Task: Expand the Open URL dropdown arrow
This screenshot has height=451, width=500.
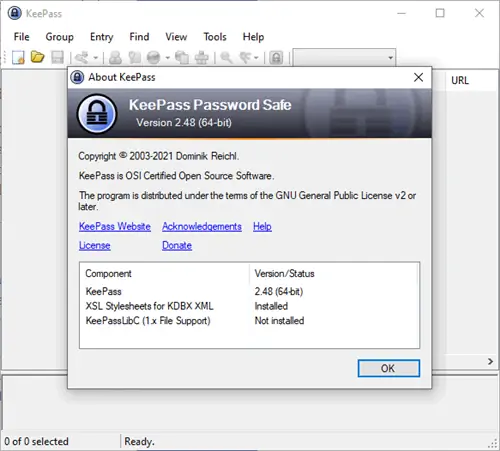Action: point(167,58)
